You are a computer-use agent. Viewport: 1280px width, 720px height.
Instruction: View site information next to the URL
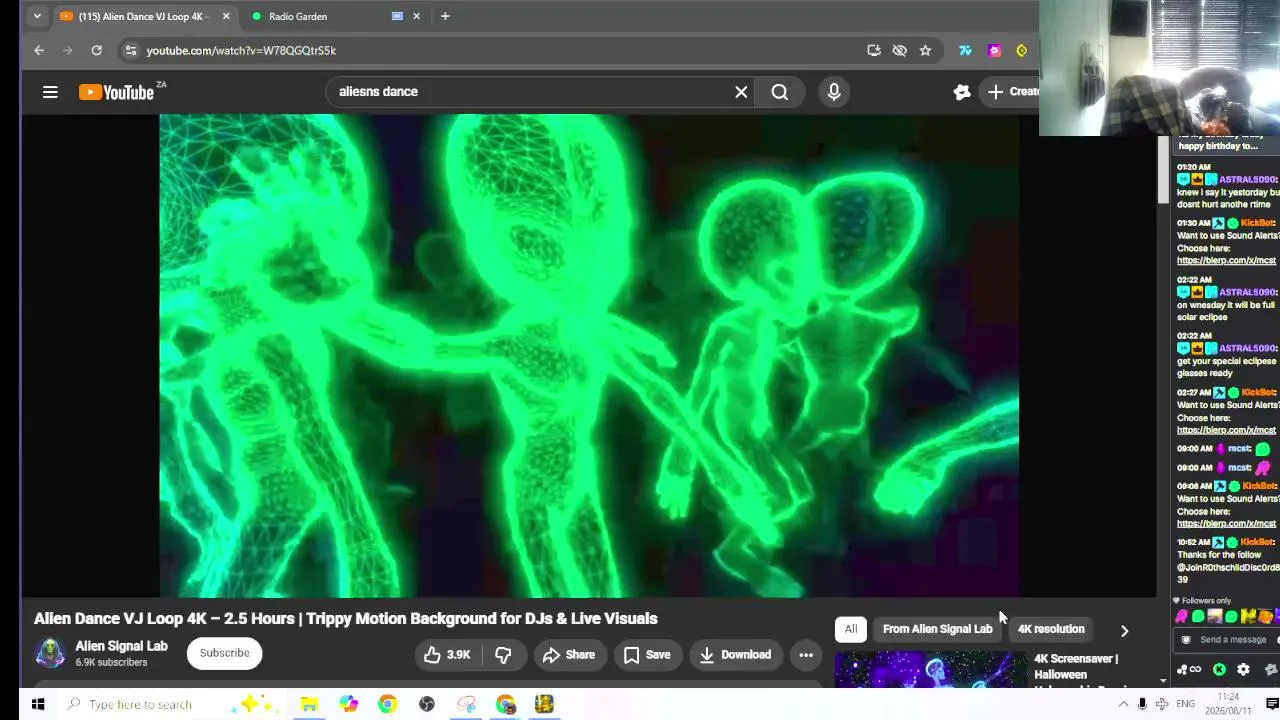[130, 50]
